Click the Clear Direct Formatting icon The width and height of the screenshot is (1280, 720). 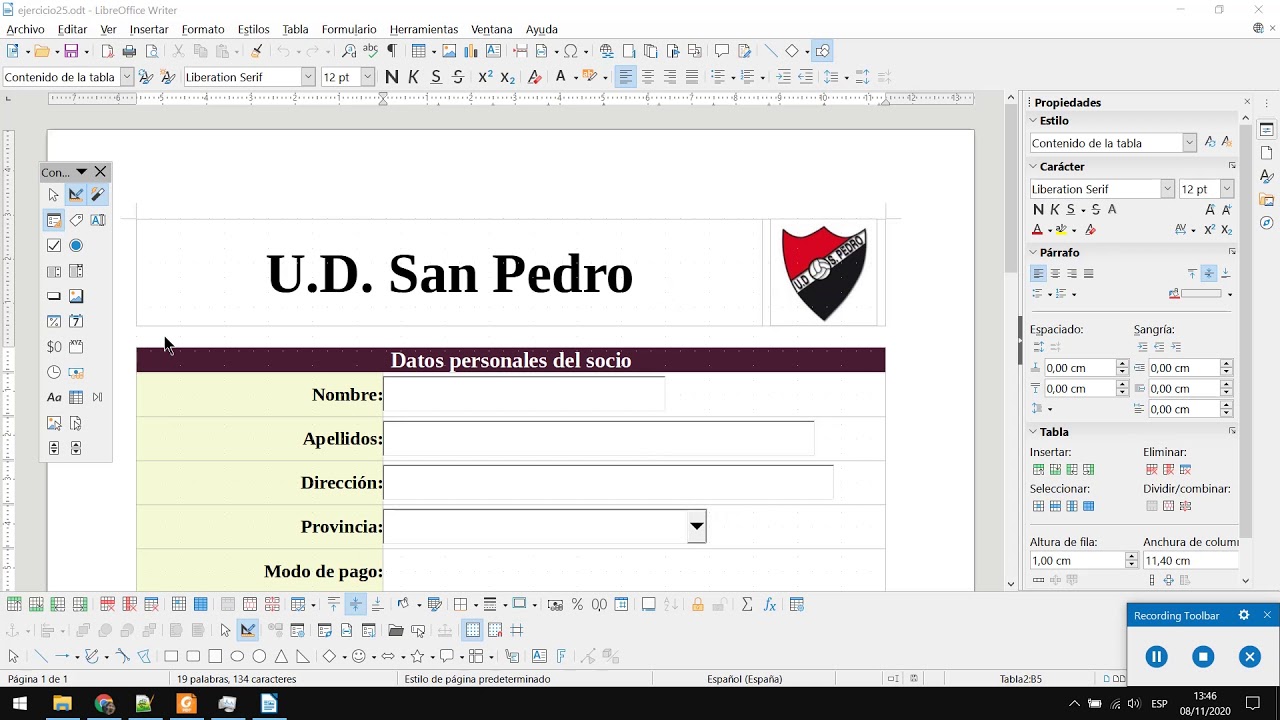click(x=534, y=77)
